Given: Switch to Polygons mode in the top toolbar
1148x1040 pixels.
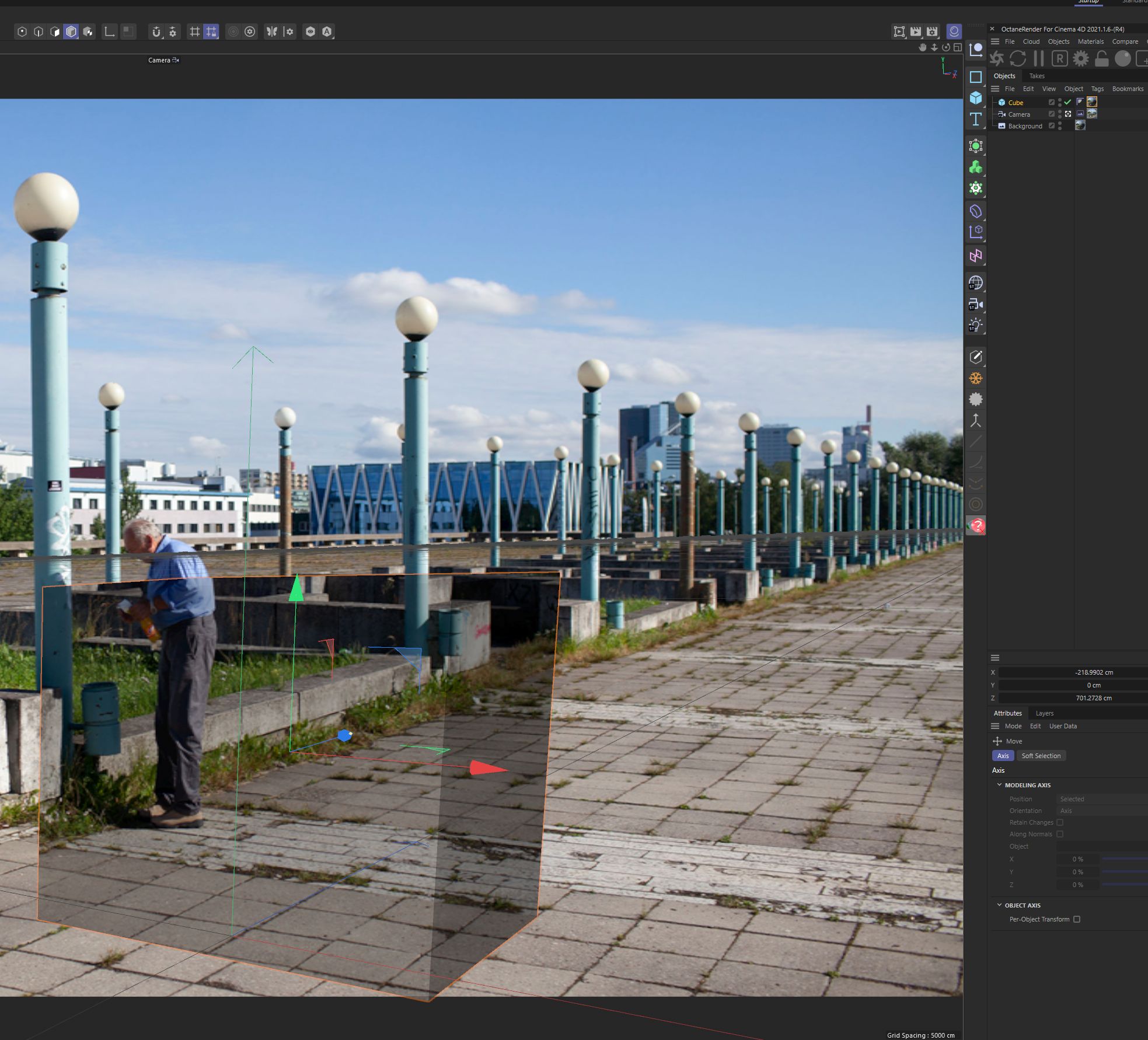Looking at the screenshot, I should click(x=55, y=32).
